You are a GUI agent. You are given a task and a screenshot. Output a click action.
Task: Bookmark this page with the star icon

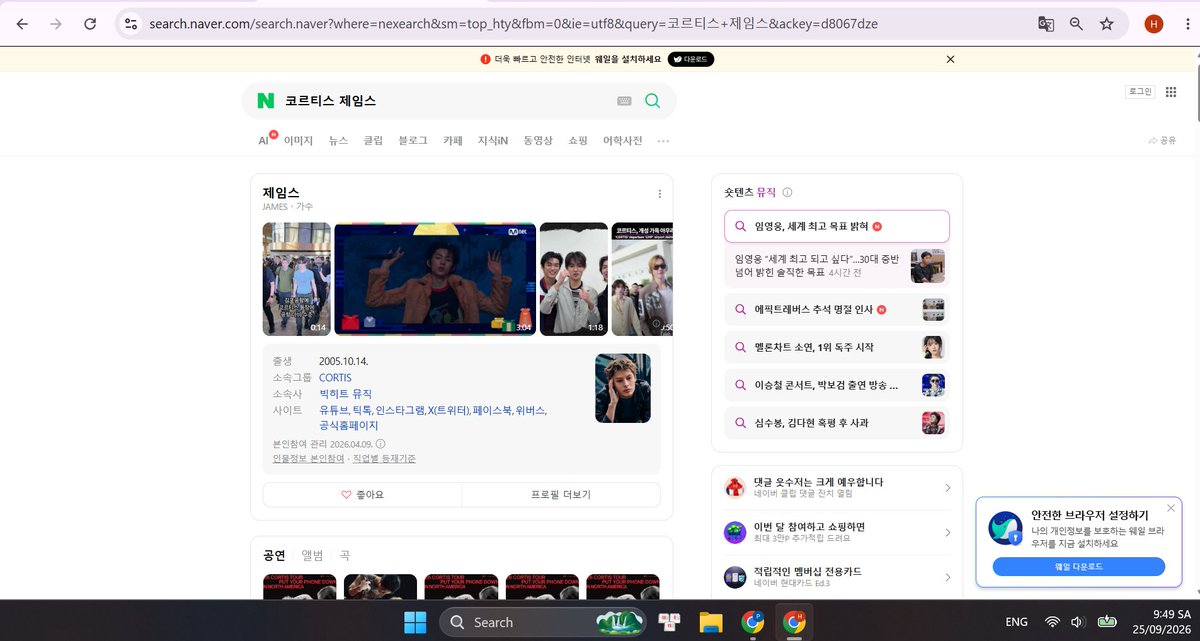(1106, 23)
